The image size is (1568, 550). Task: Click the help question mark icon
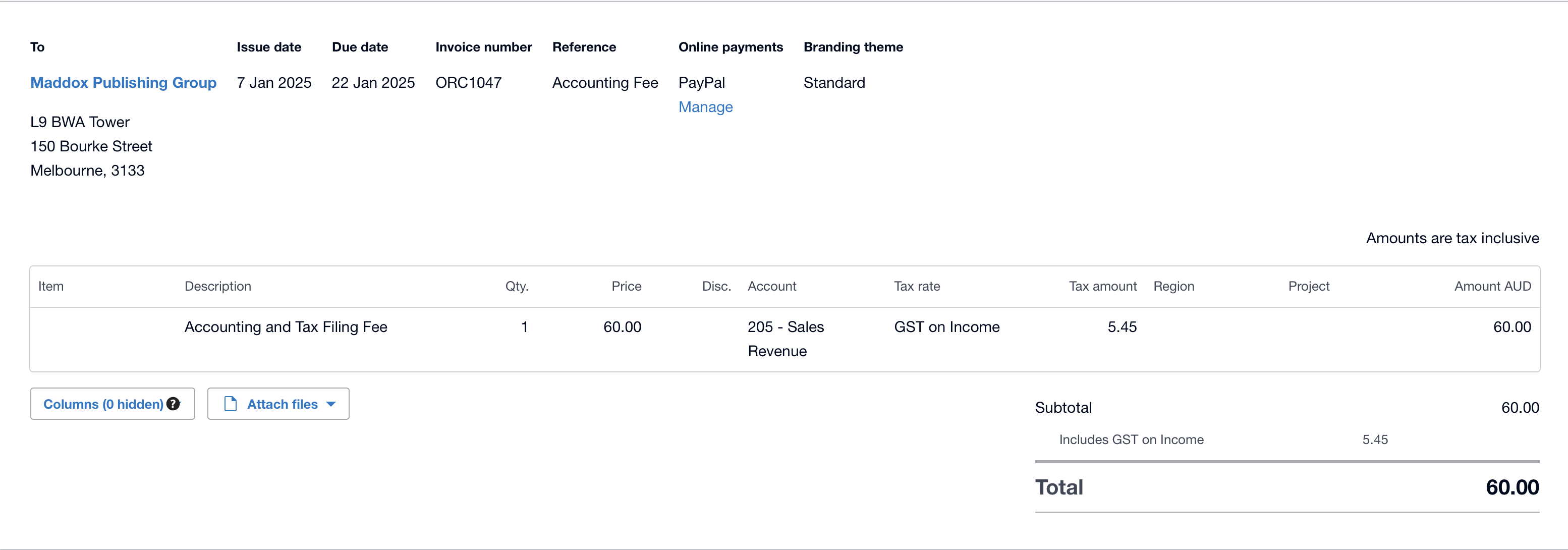174,404
